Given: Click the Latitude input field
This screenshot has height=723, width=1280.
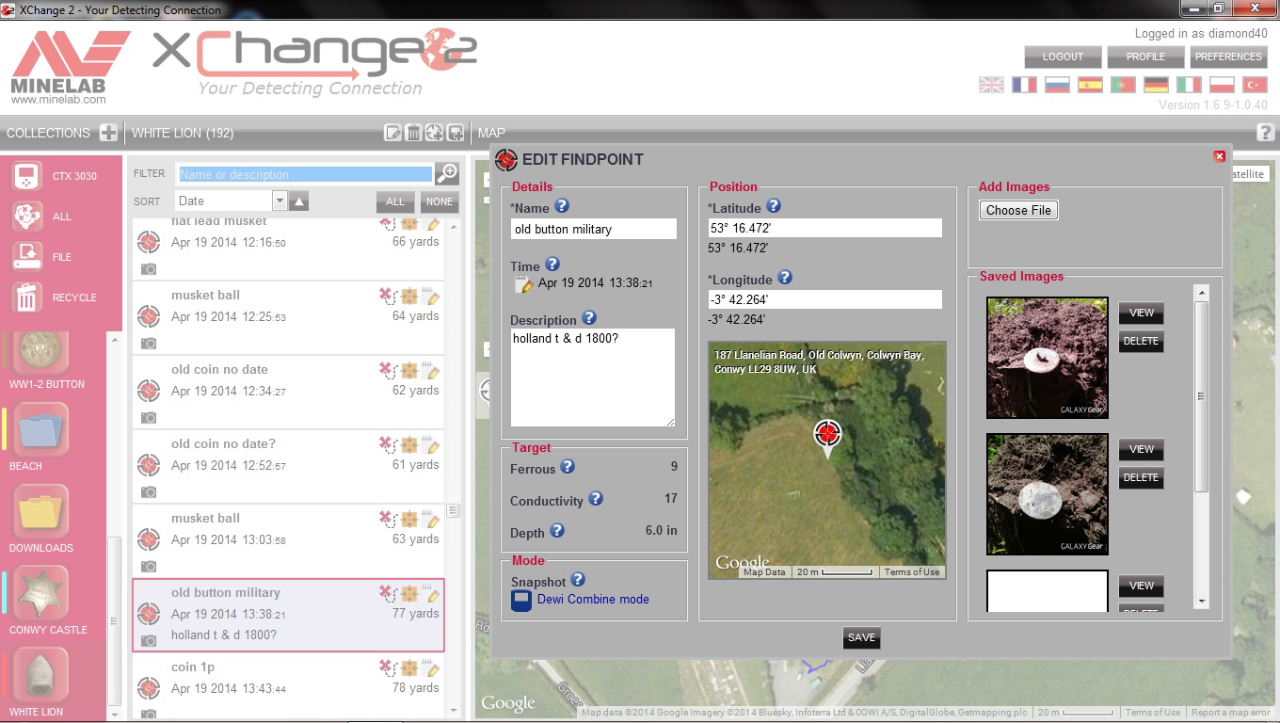Looking at the screenshot, I should [825, 228].
